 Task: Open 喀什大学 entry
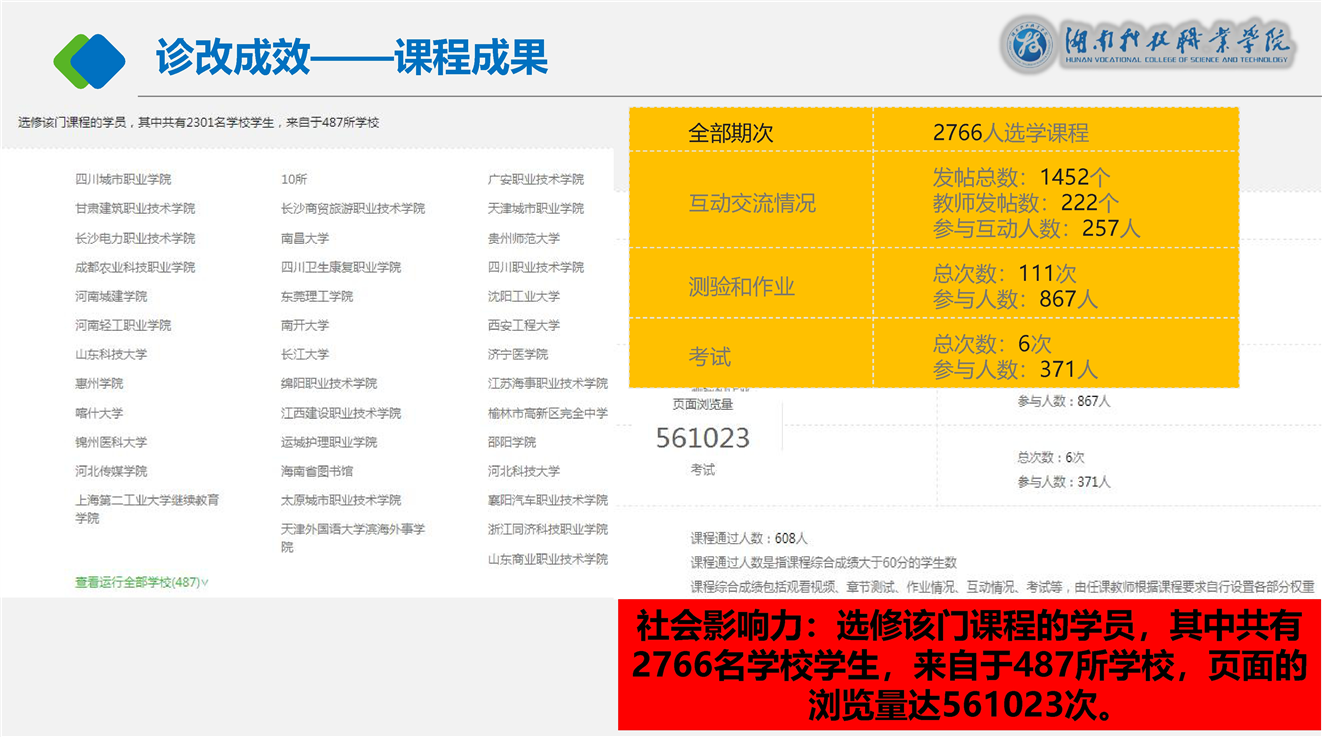99,413
